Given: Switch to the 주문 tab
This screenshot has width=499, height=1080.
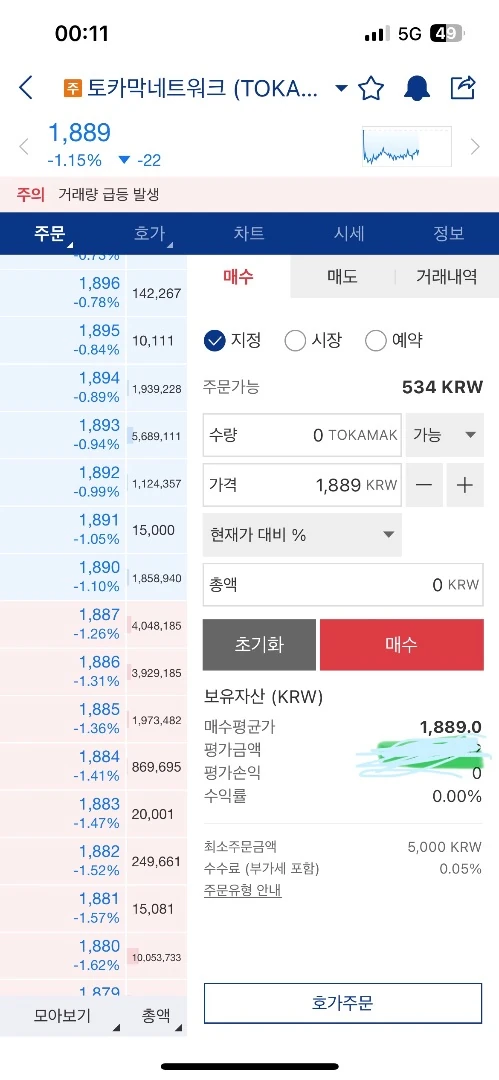Looking at the screenshot, I should 50,233.
